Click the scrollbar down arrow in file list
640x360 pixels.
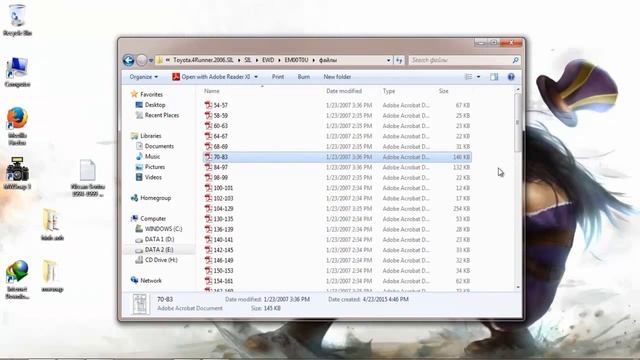pos(518,287)
